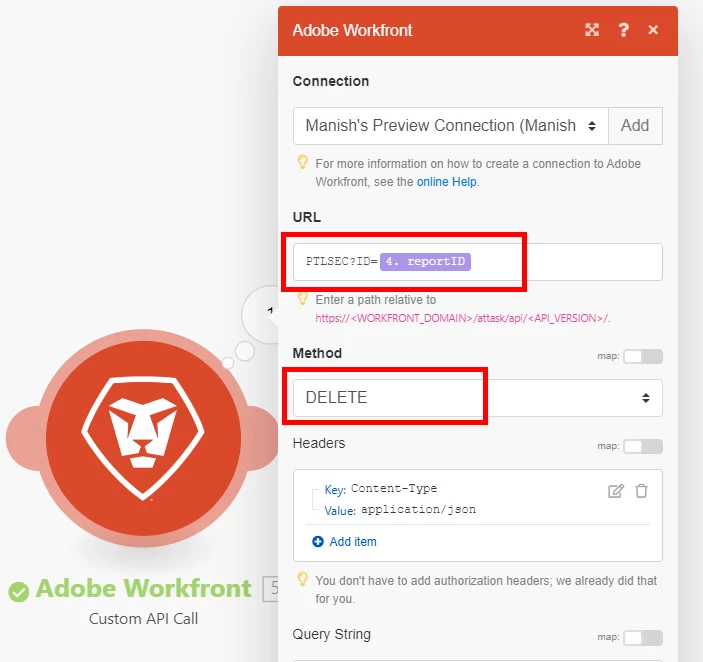Edit the Content-Type header item
Image resolution: width=703 pixels, height=662 pixels.
[x=616, y=491]
